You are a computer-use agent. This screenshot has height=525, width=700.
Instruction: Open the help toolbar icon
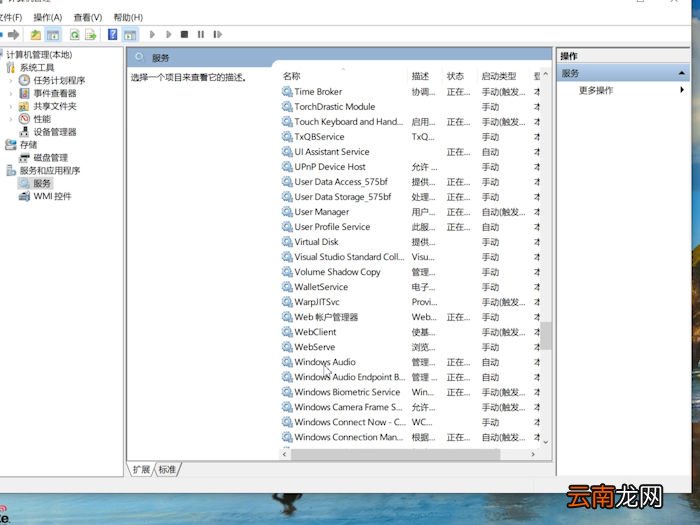coord(112,34)
